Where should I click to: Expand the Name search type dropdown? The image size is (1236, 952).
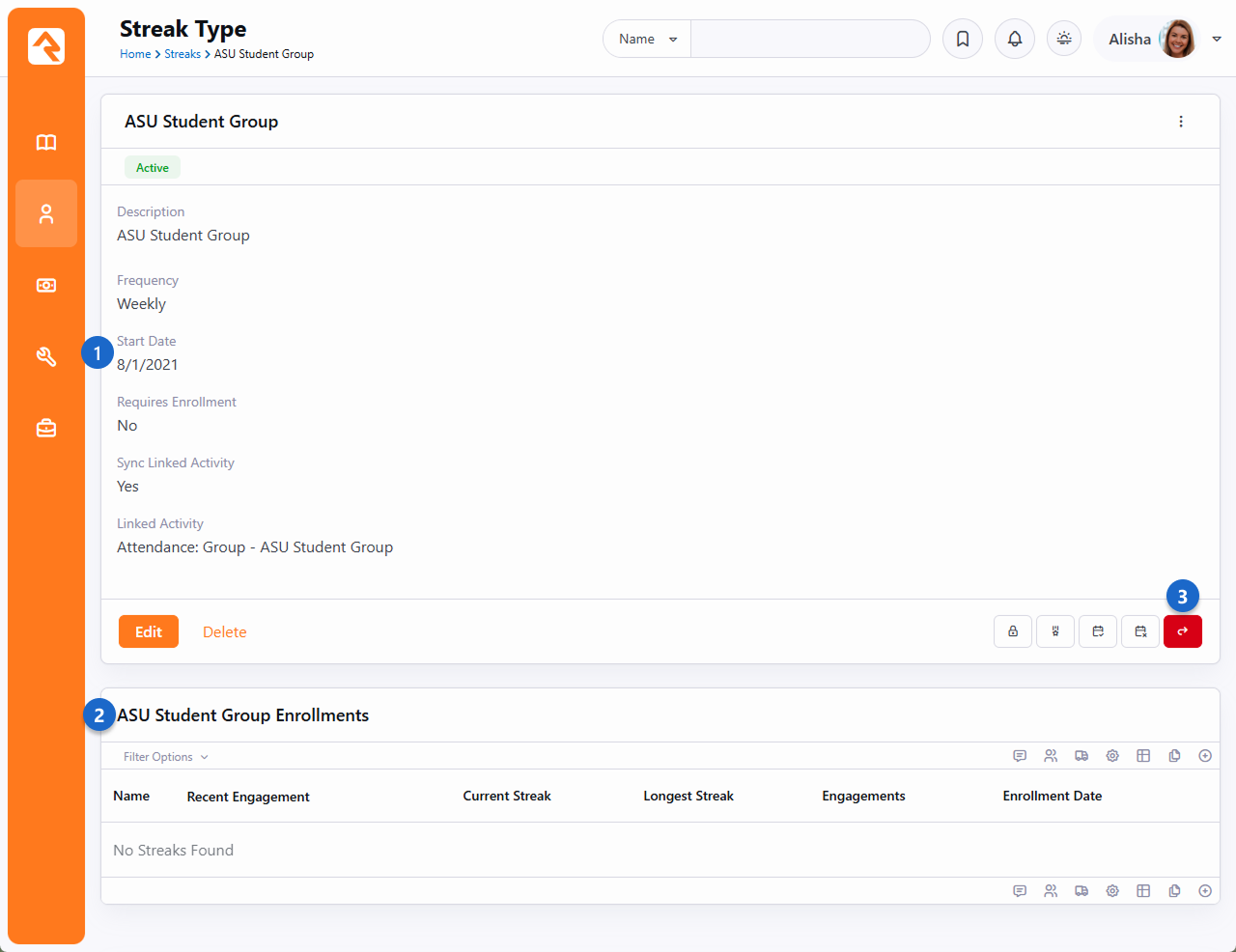click(647, 40)
